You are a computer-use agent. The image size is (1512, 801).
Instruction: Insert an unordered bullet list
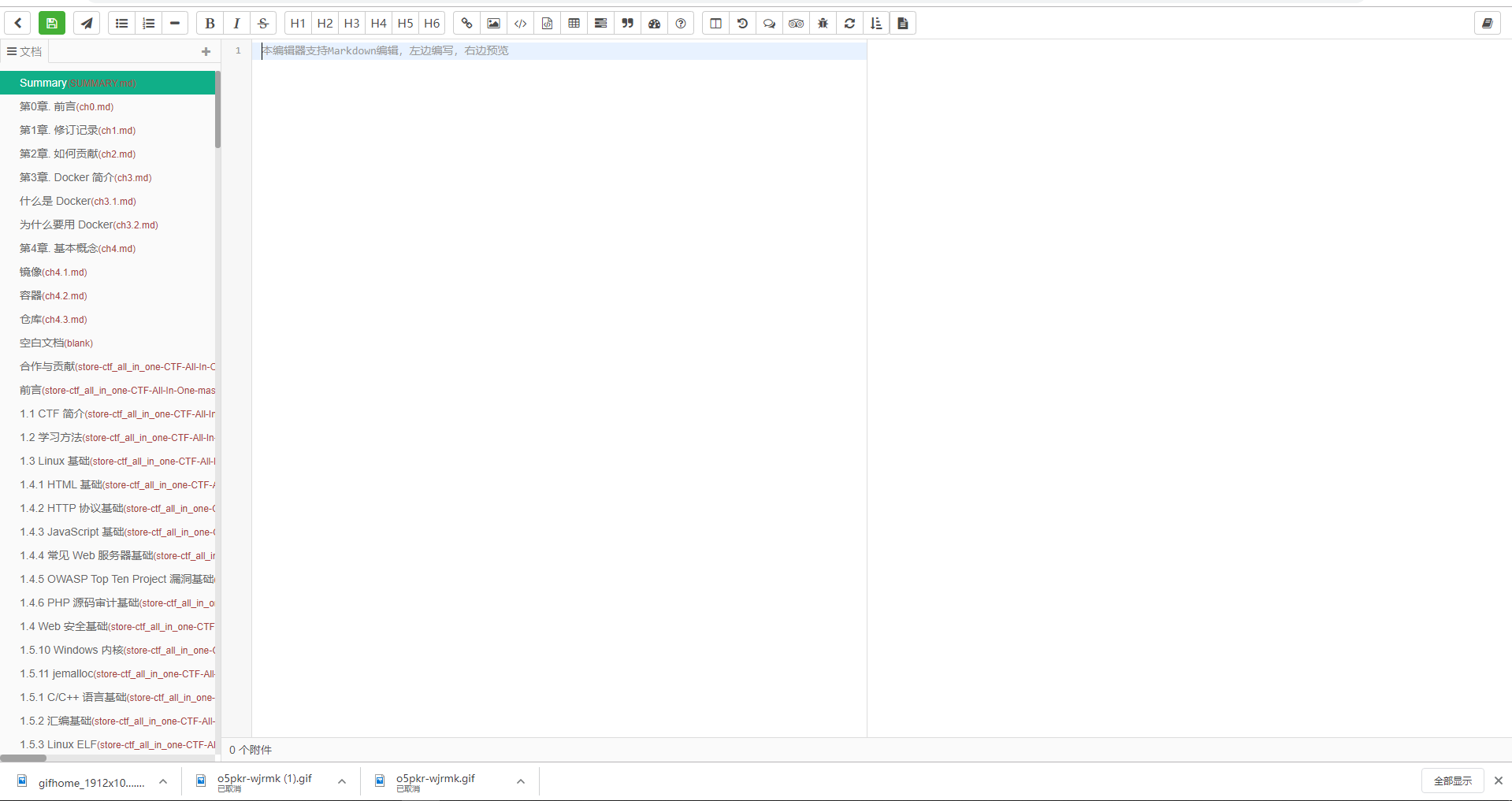[121, 24]
